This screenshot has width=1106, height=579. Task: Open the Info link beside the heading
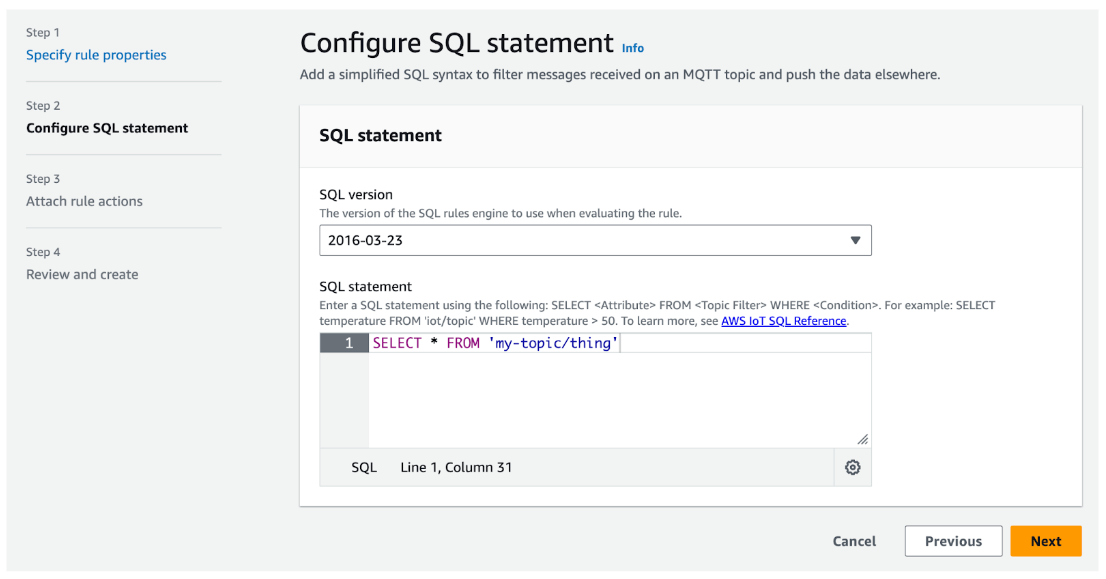point(633,48)
